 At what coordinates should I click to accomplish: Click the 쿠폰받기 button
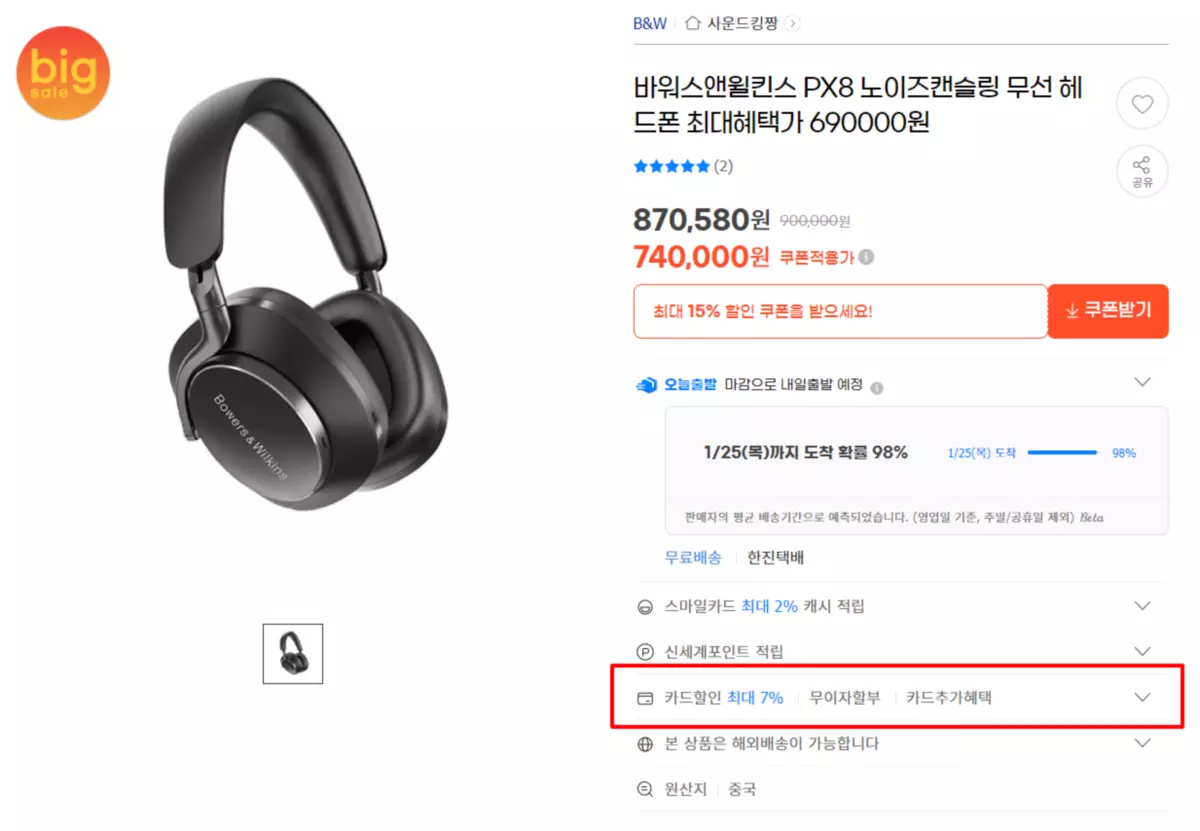[x=1108, y=311]
